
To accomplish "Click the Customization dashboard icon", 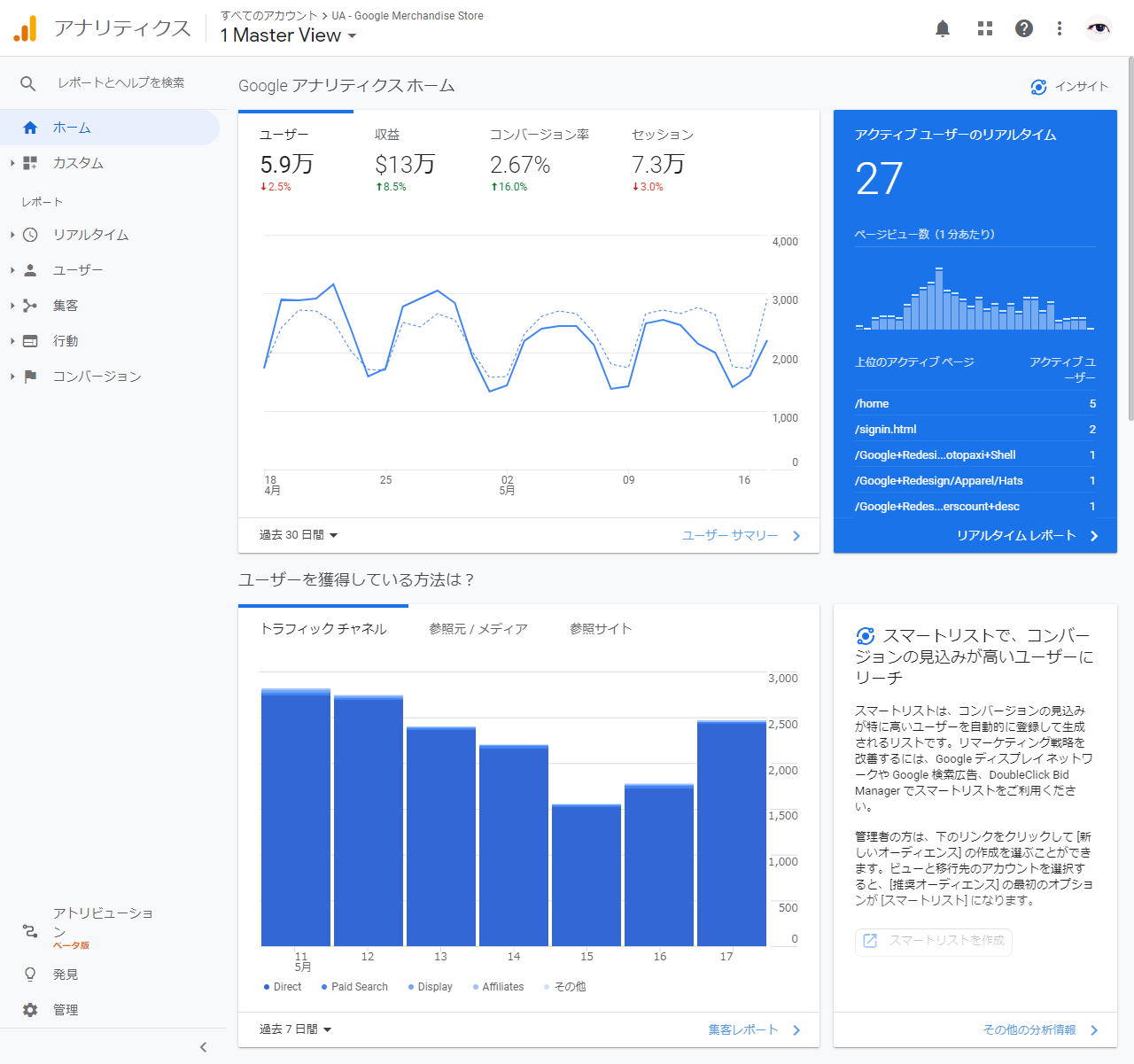I will [x=30, y=163].
